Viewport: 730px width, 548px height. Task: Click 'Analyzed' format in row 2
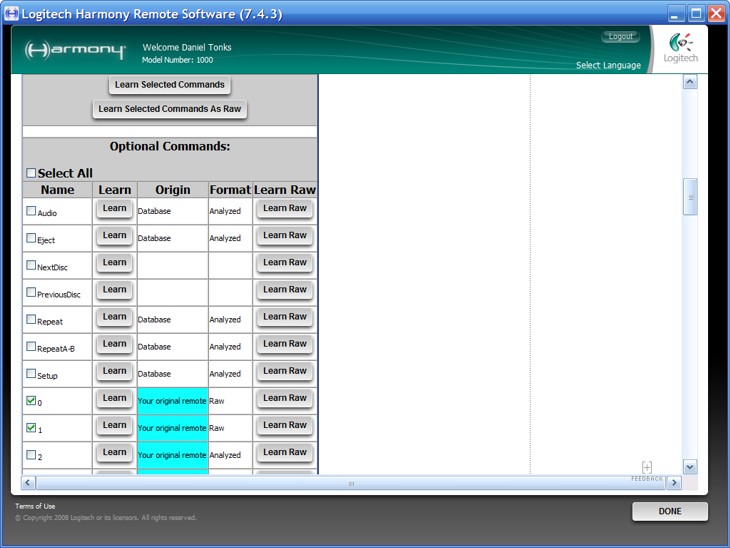[x=225, y=455]
